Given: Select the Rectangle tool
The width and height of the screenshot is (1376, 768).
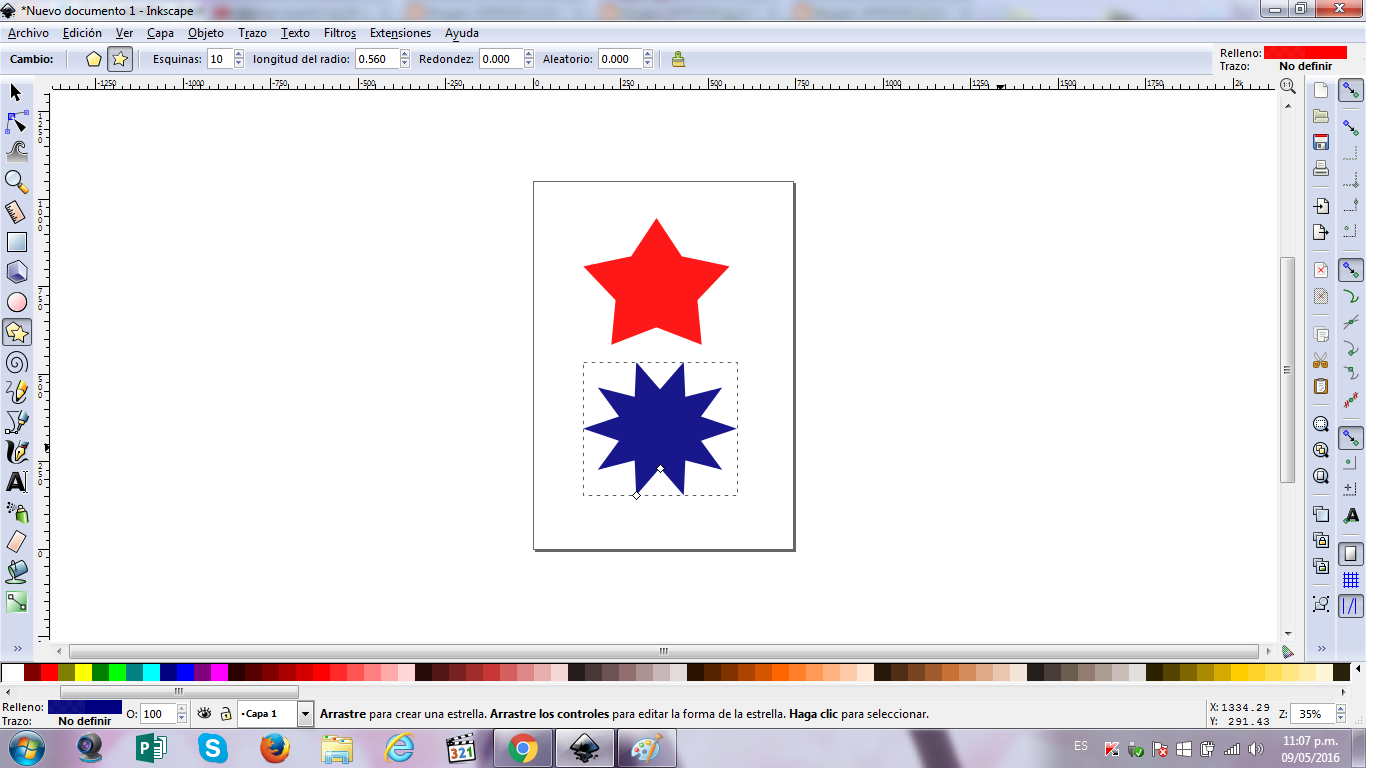Looking at the screenshot, I should tap(15, 242).
